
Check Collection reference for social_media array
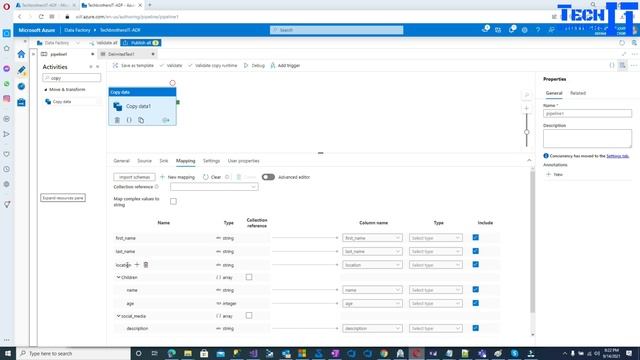click(x=249, y=316)
